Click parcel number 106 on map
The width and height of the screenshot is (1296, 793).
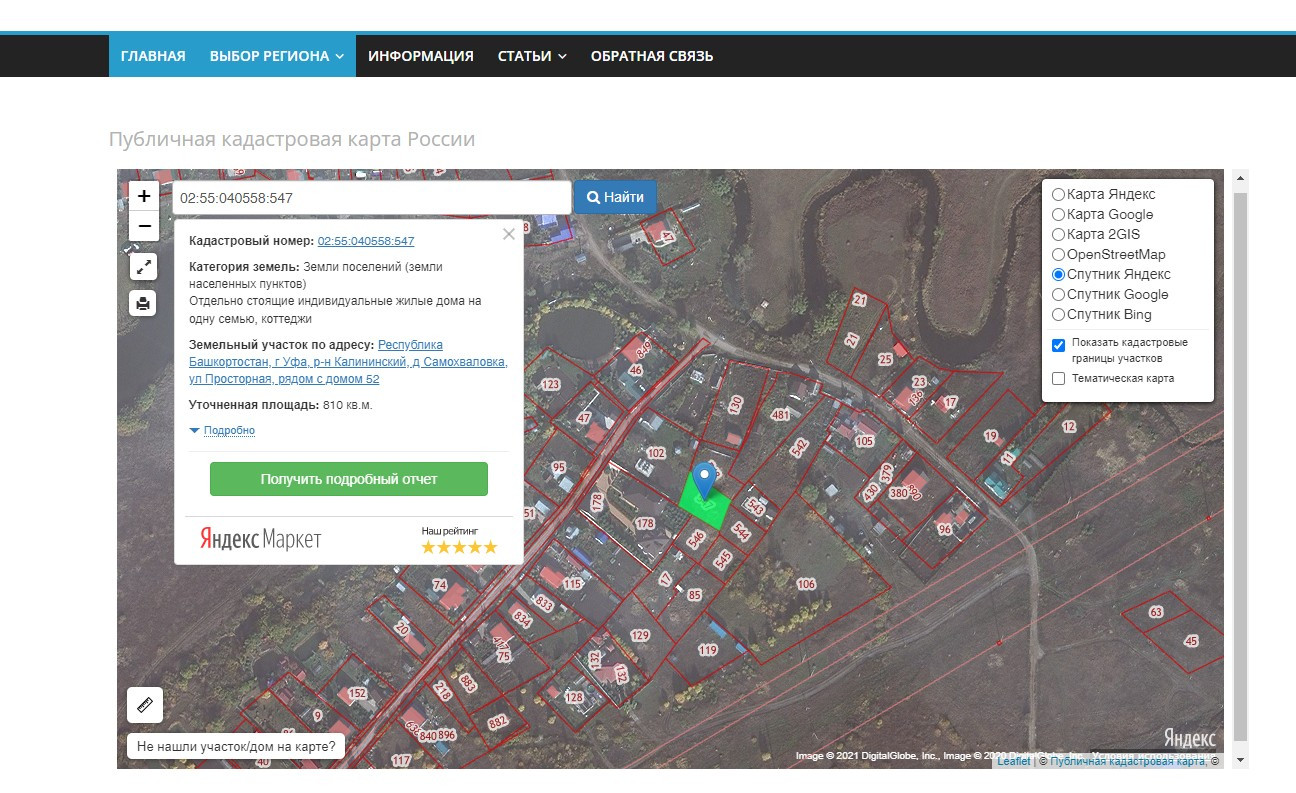[806, 584]
